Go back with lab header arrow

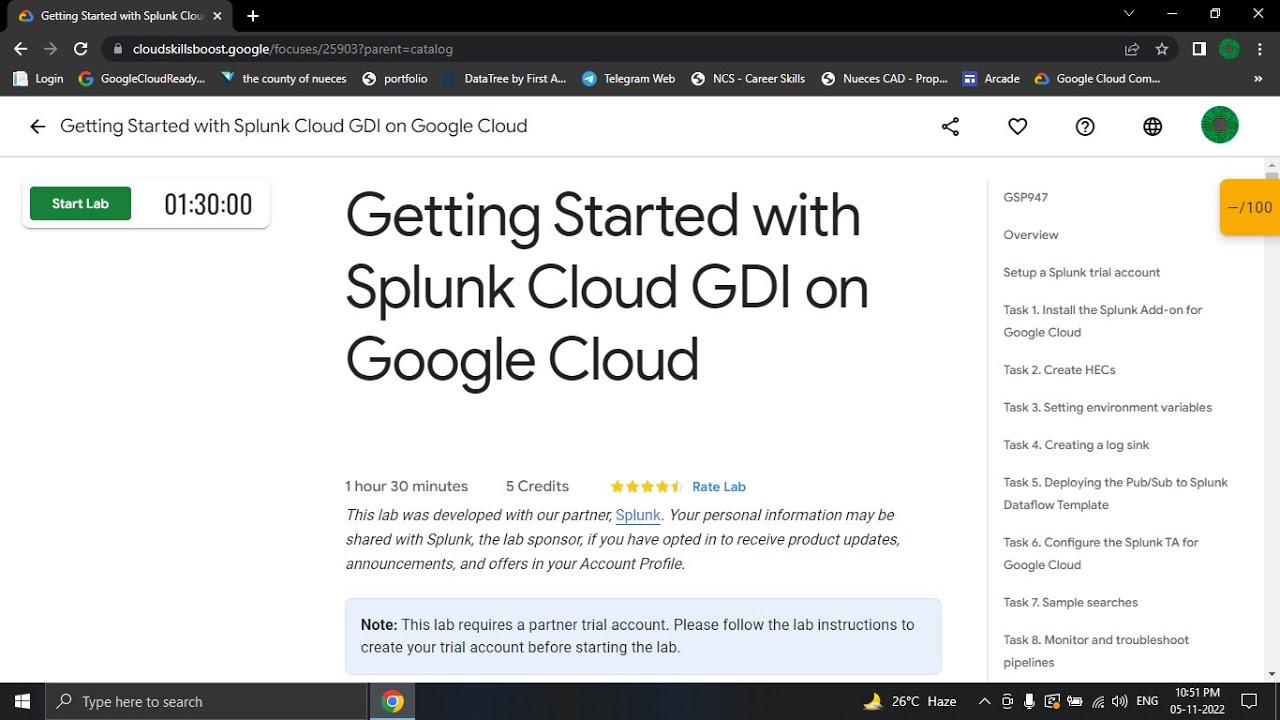(x=38, y=126)
